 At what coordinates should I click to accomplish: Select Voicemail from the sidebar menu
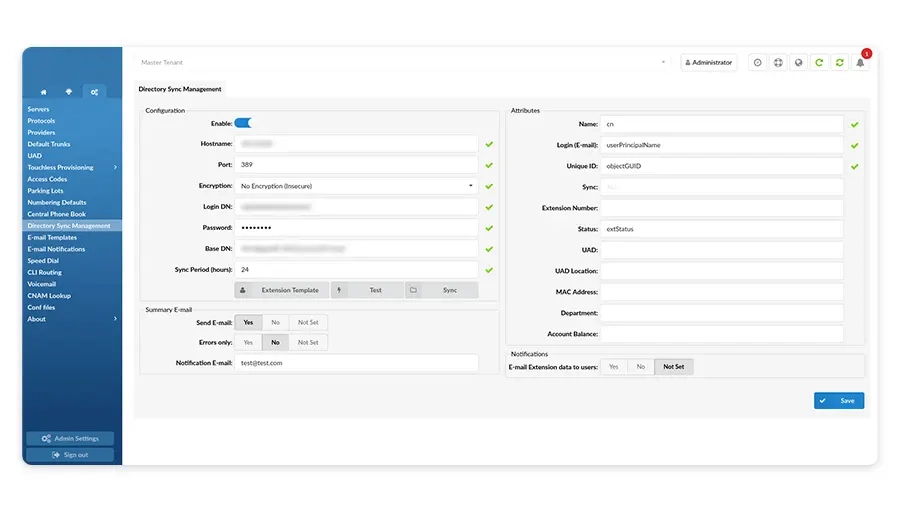click(x=42, y=284)
